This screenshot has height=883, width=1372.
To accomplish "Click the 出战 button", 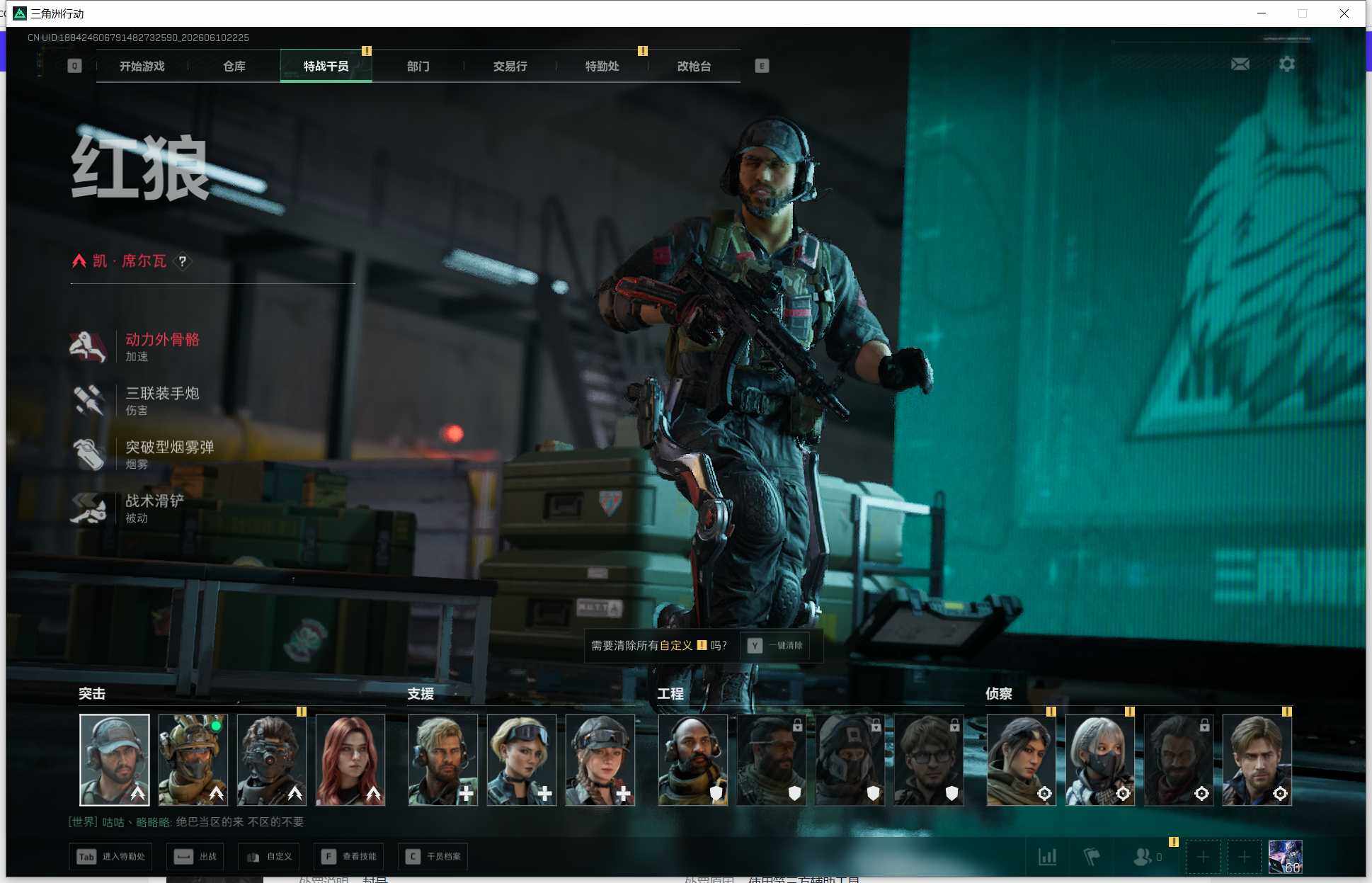I will (195, 857).
